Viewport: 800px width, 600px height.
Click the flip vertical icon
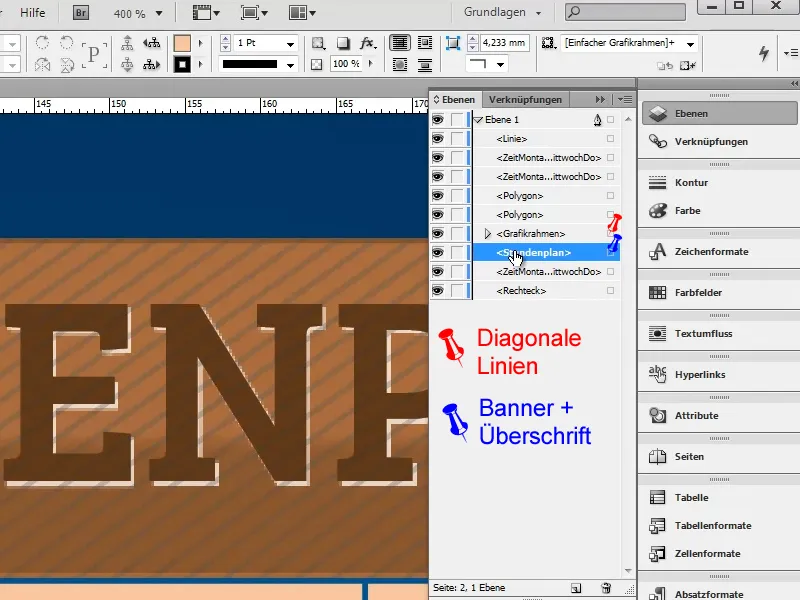pyautogui.click(x=67, y=65)
